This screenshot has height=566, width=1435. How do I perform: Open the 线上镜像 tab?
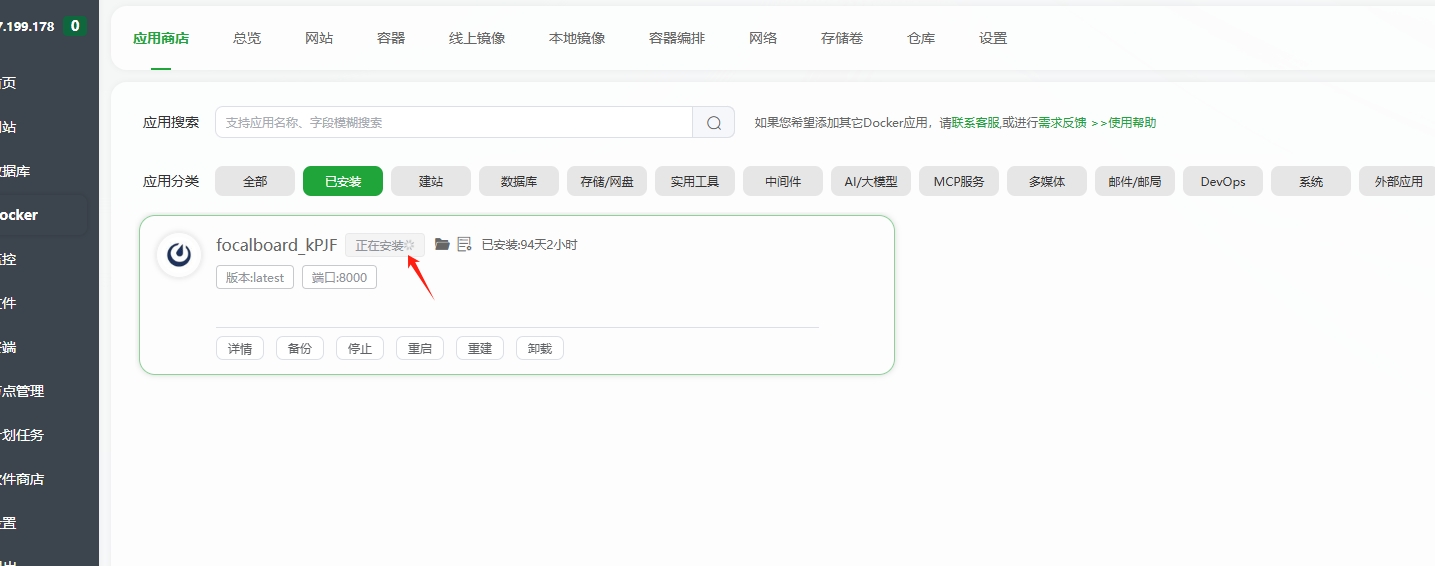[x=477, y=38]
